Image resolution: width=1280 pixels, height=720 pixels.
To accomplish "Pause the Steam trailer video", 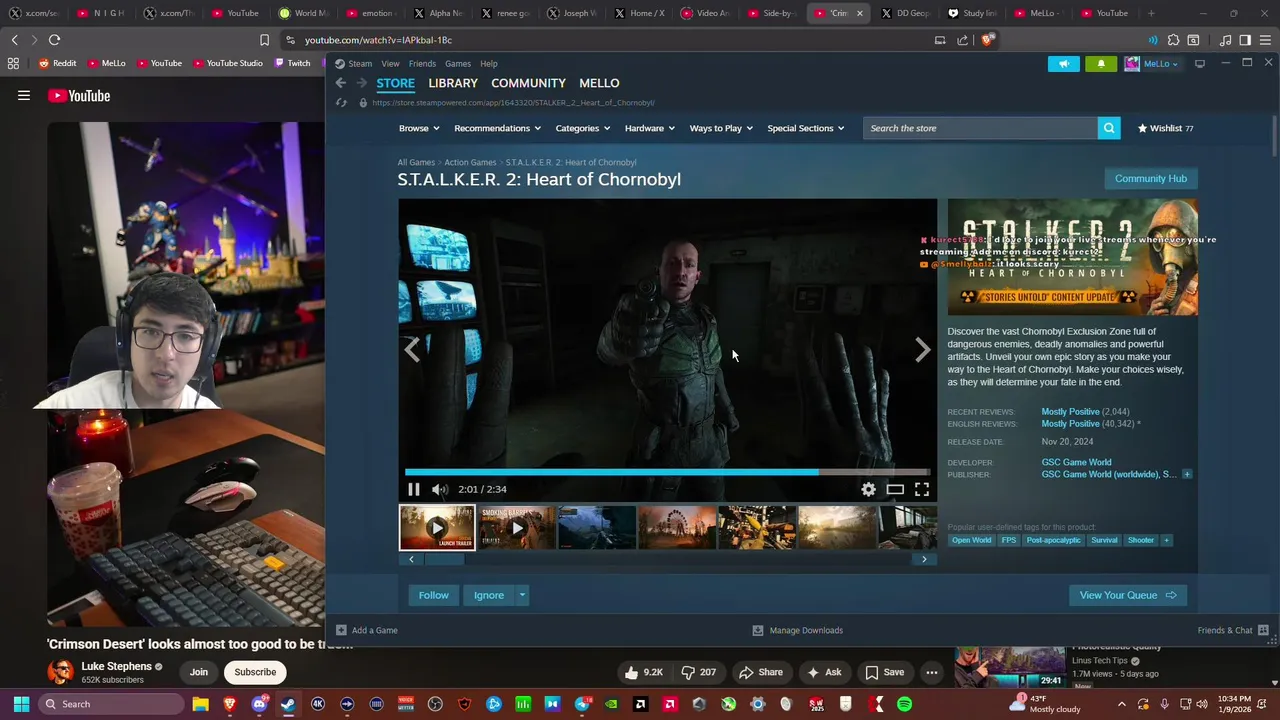I will point(413,489).
